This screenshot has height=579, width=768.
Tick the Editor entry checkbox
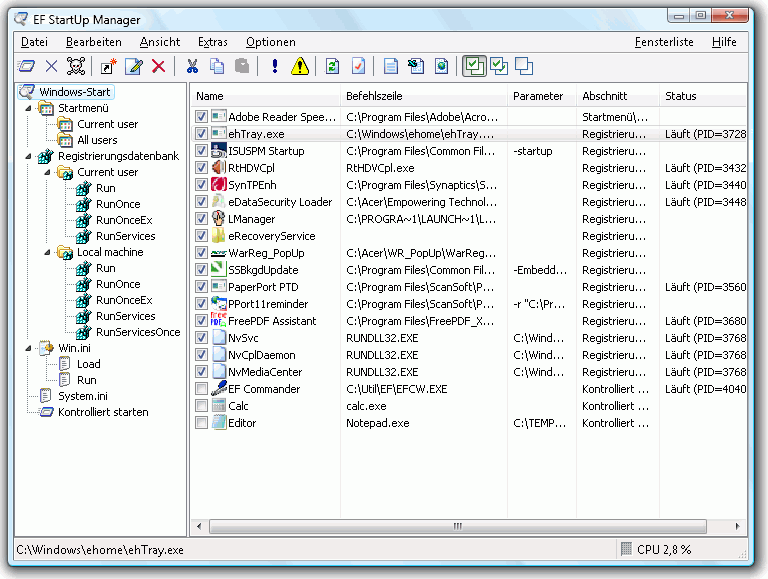(x=202, y=423)
